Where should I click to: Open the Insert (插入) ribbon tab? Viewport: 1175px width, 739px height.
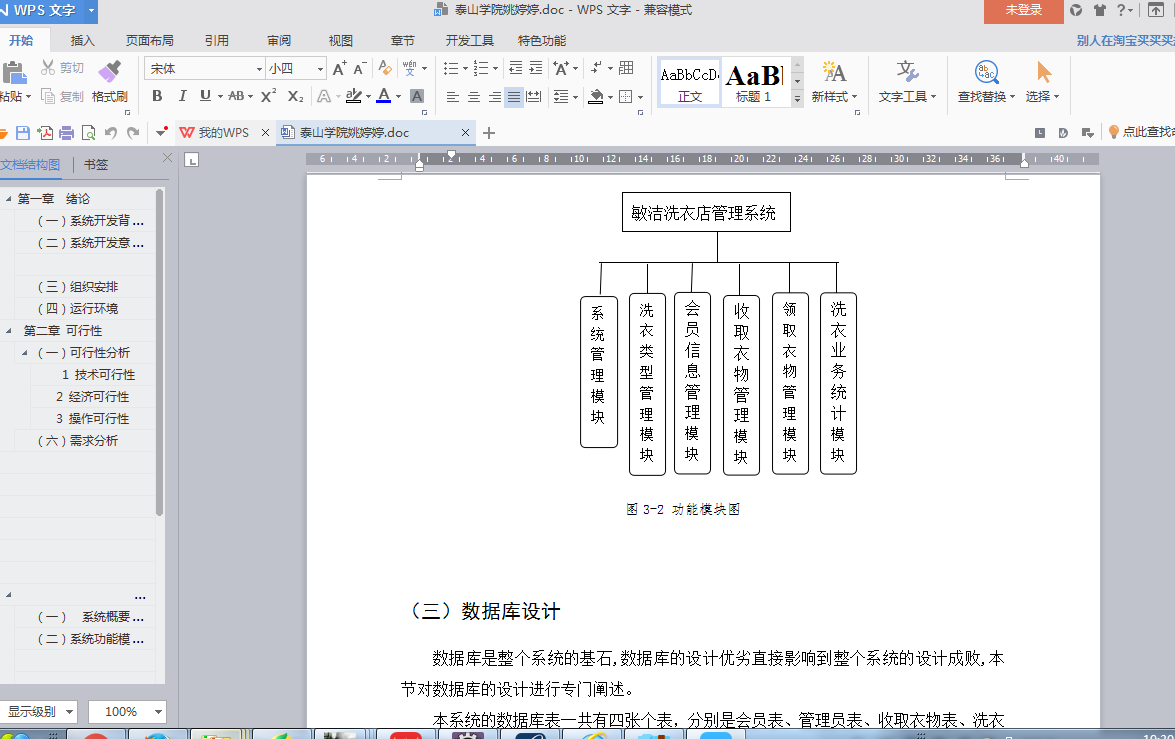pyautogui.click(x=82, y=40)
